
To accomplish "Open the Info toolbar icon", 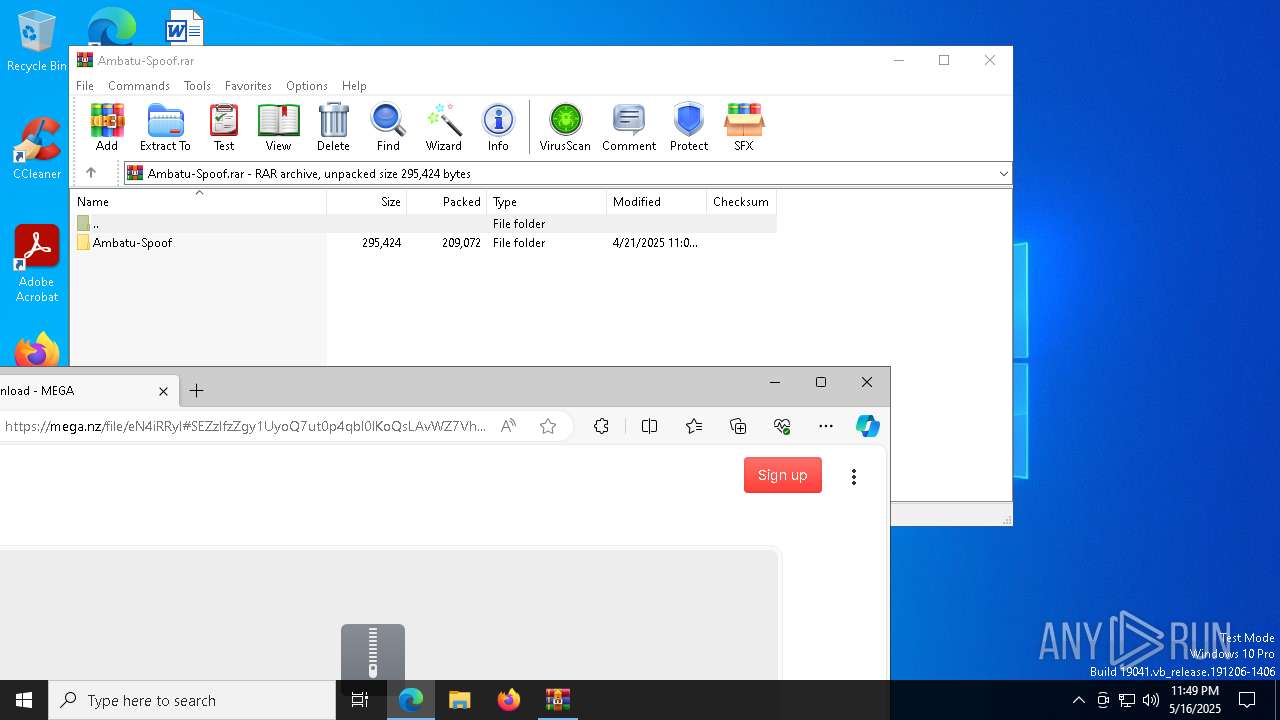I will [498, 127].
